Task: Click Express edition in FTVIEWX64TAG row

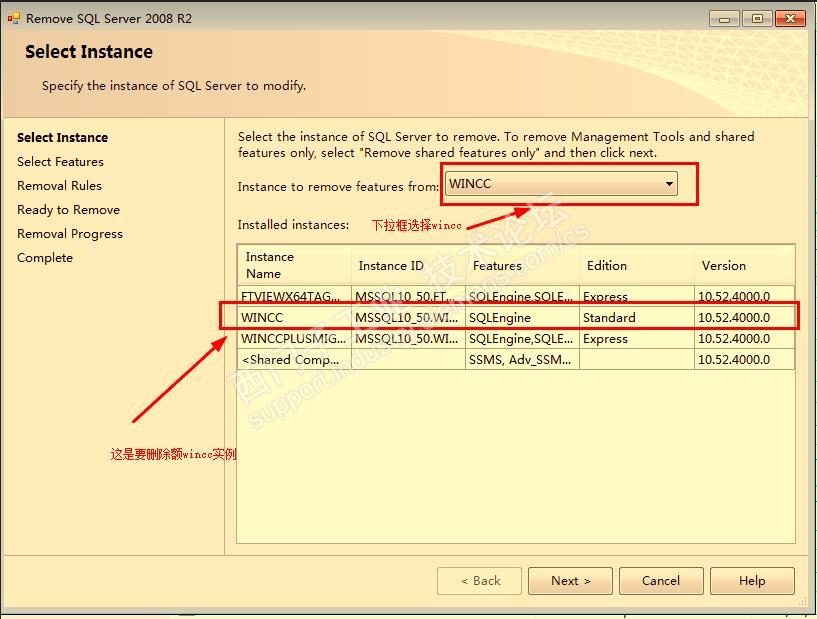Action: coord(637,296)
